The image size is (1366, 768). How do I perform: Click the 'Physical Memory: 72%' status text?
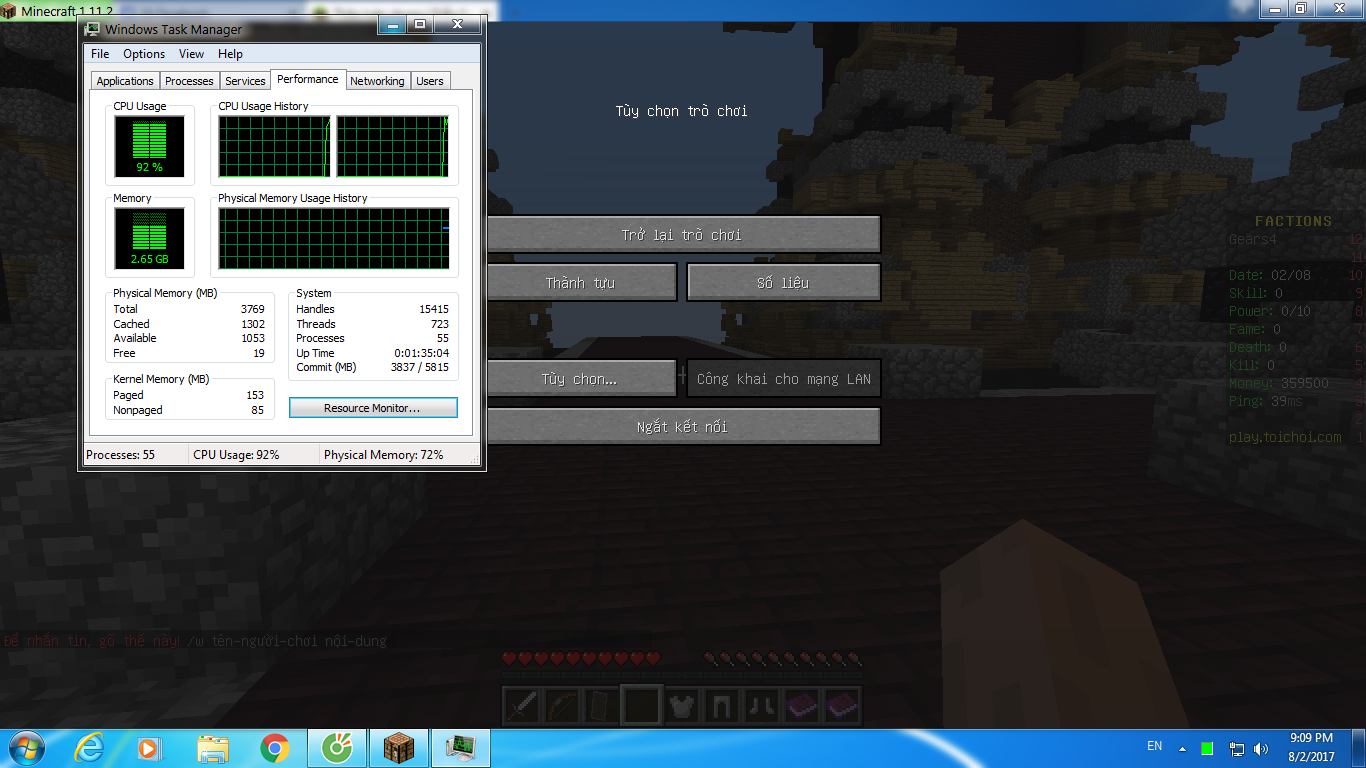click(x=384, y=455)
